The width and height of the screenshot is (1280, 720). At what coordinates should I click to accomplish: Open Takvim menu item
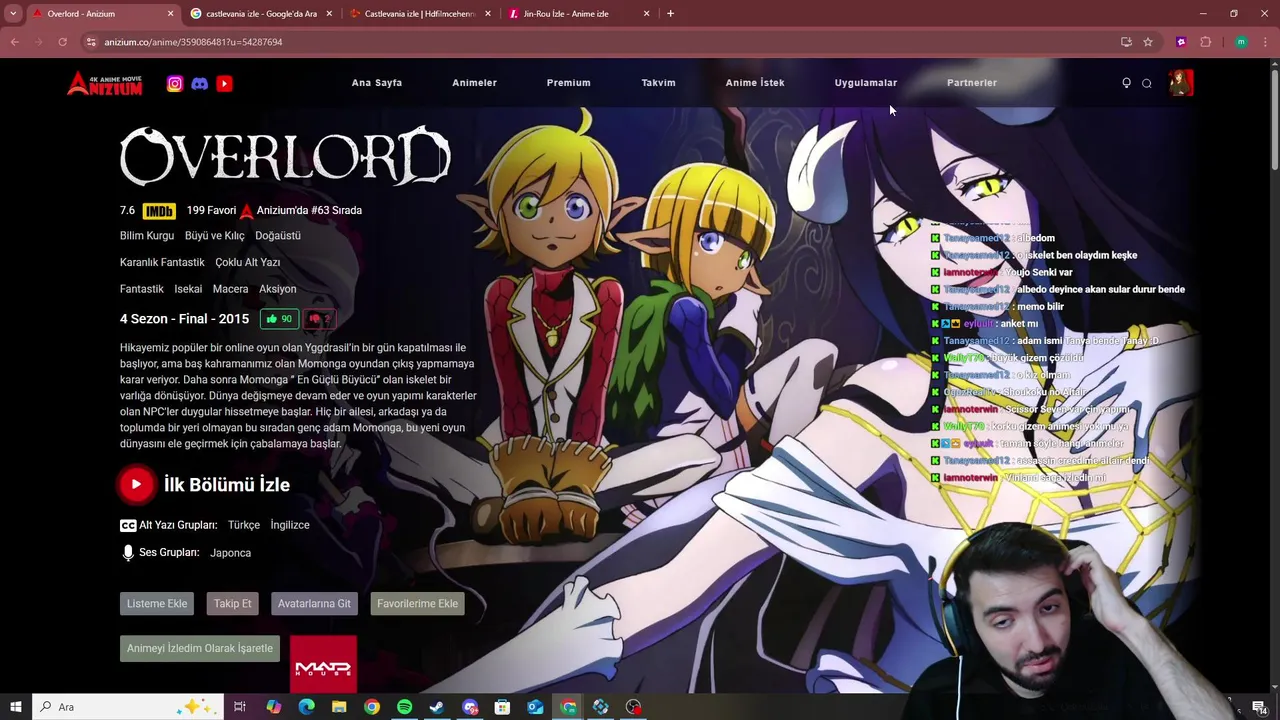coord(658,83)
